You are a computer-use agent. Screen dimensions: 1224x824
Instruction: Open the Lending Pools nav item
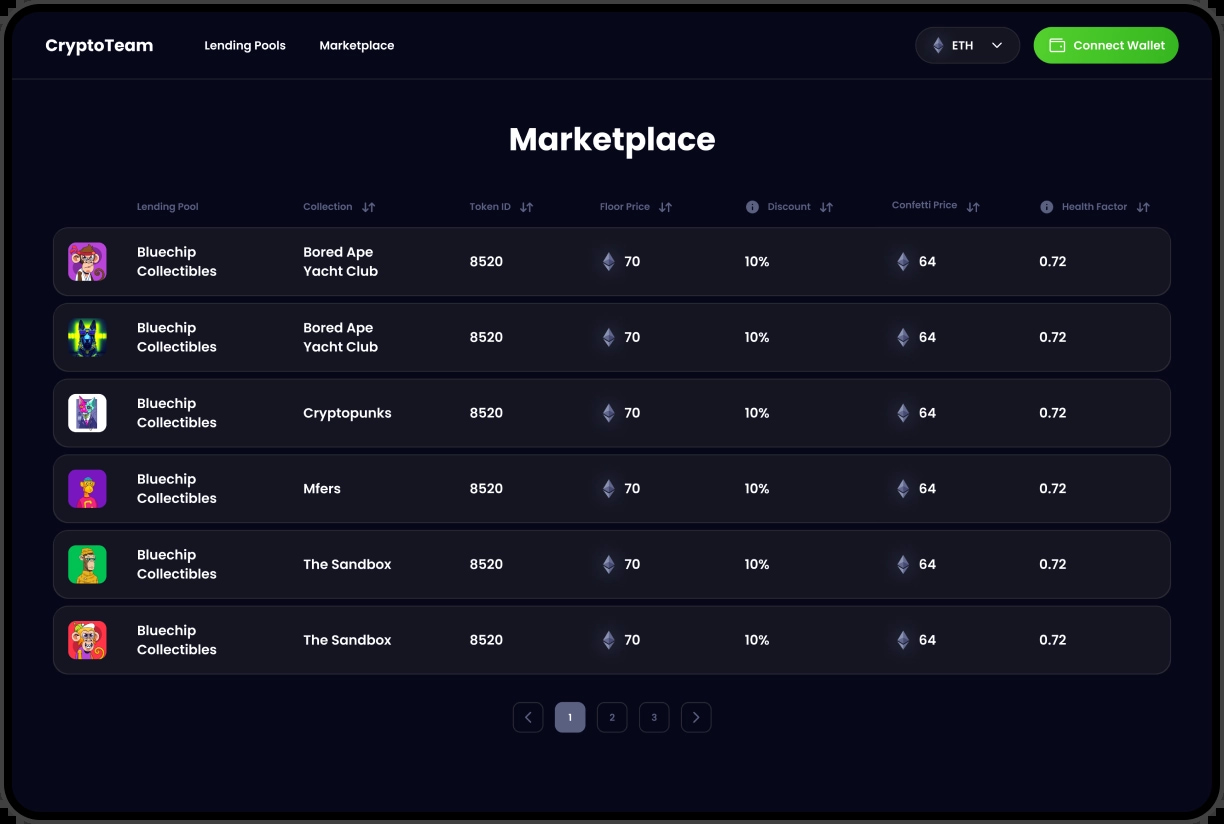click(x=245, y=45)
